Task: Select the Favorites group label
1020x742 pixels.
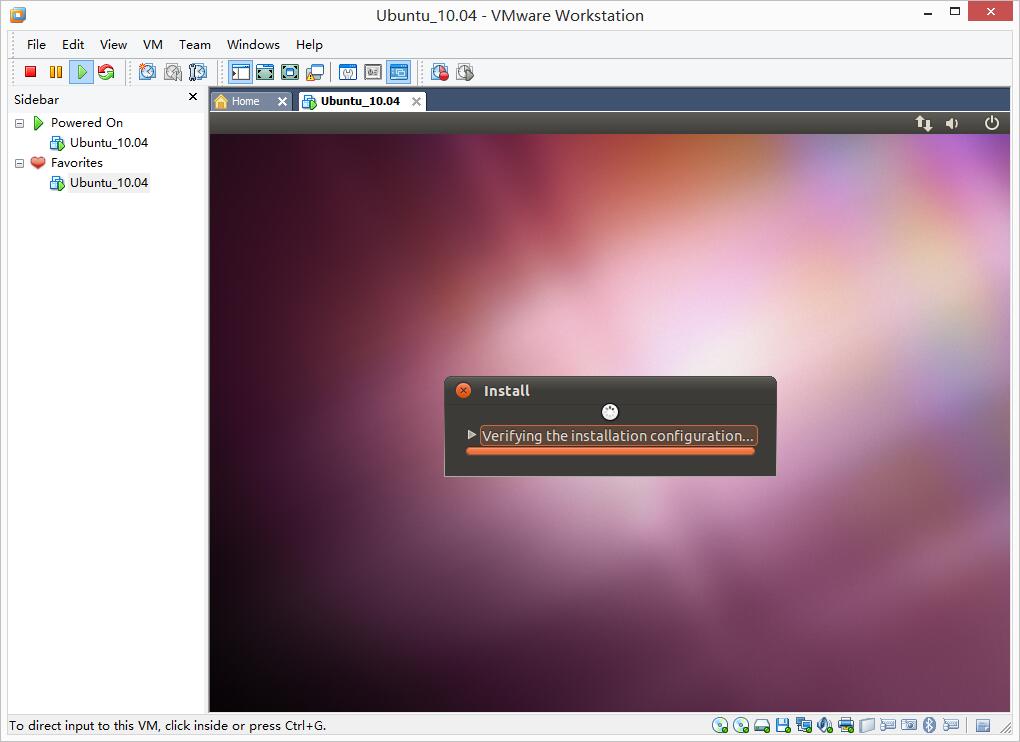Action: pyautogui.click(x=77, y=163)
